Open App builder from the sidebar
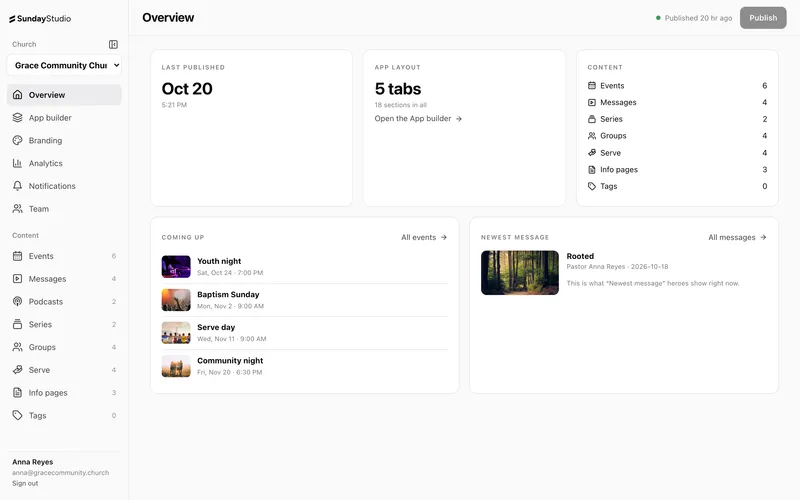 click(x=64, y=117)
